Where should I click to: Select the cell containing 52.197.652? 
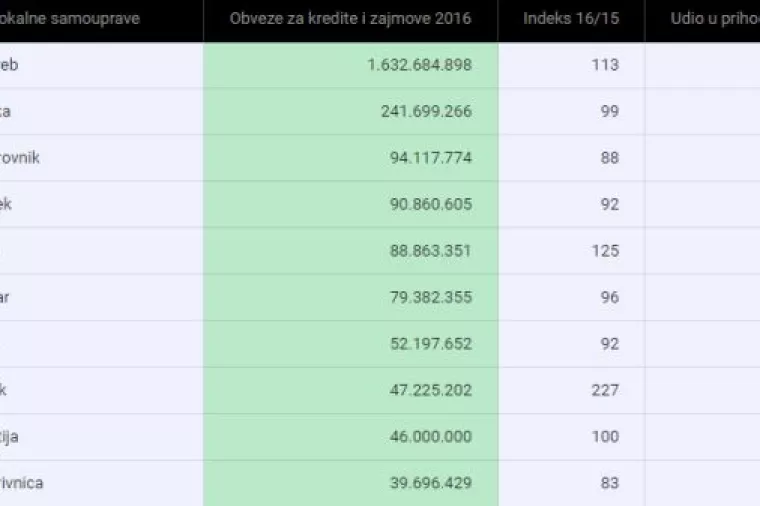click(x=430, y=344)
